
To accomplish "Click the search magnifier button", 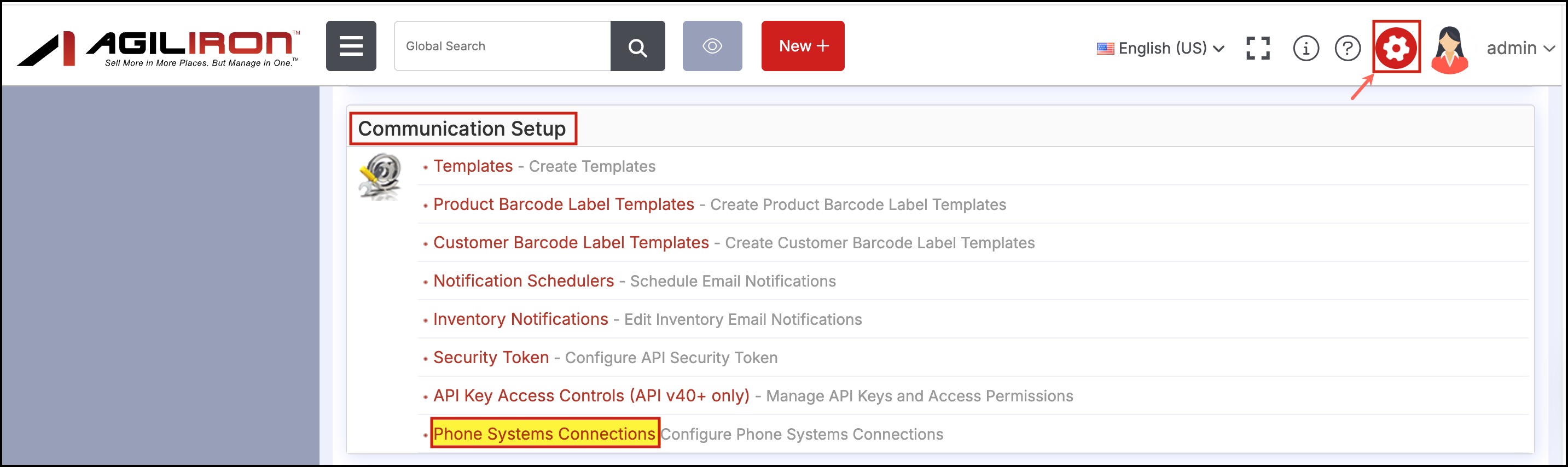I will [637, 45].
